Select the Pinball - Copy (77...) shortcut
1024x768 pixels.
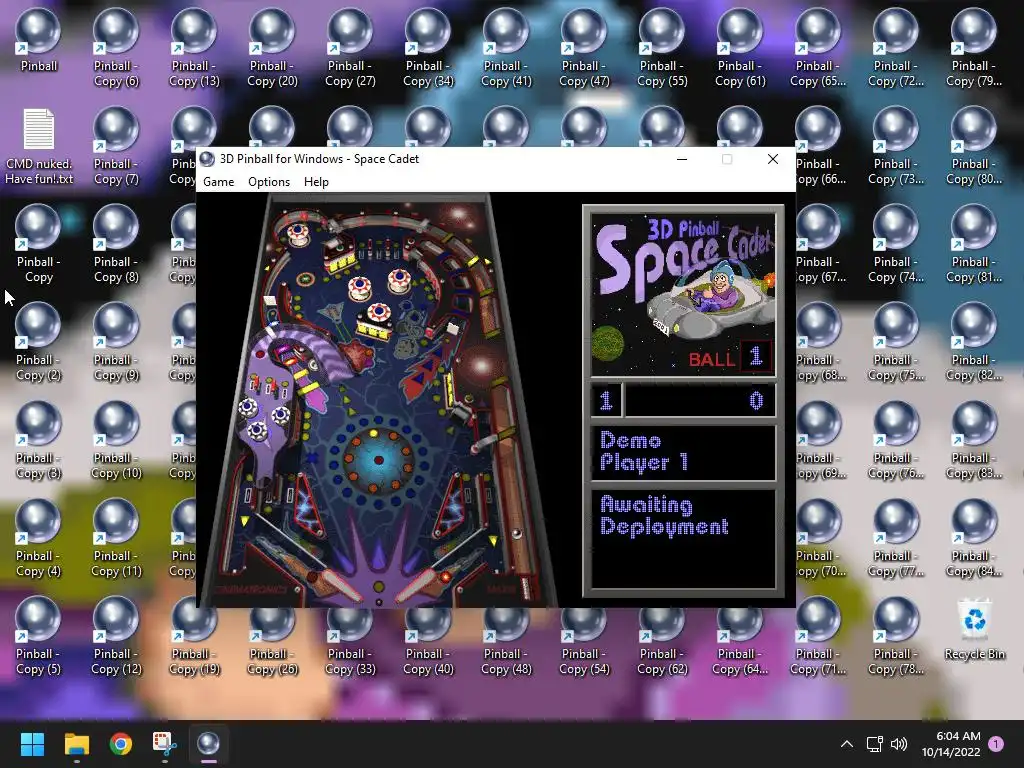click(896, 538)
